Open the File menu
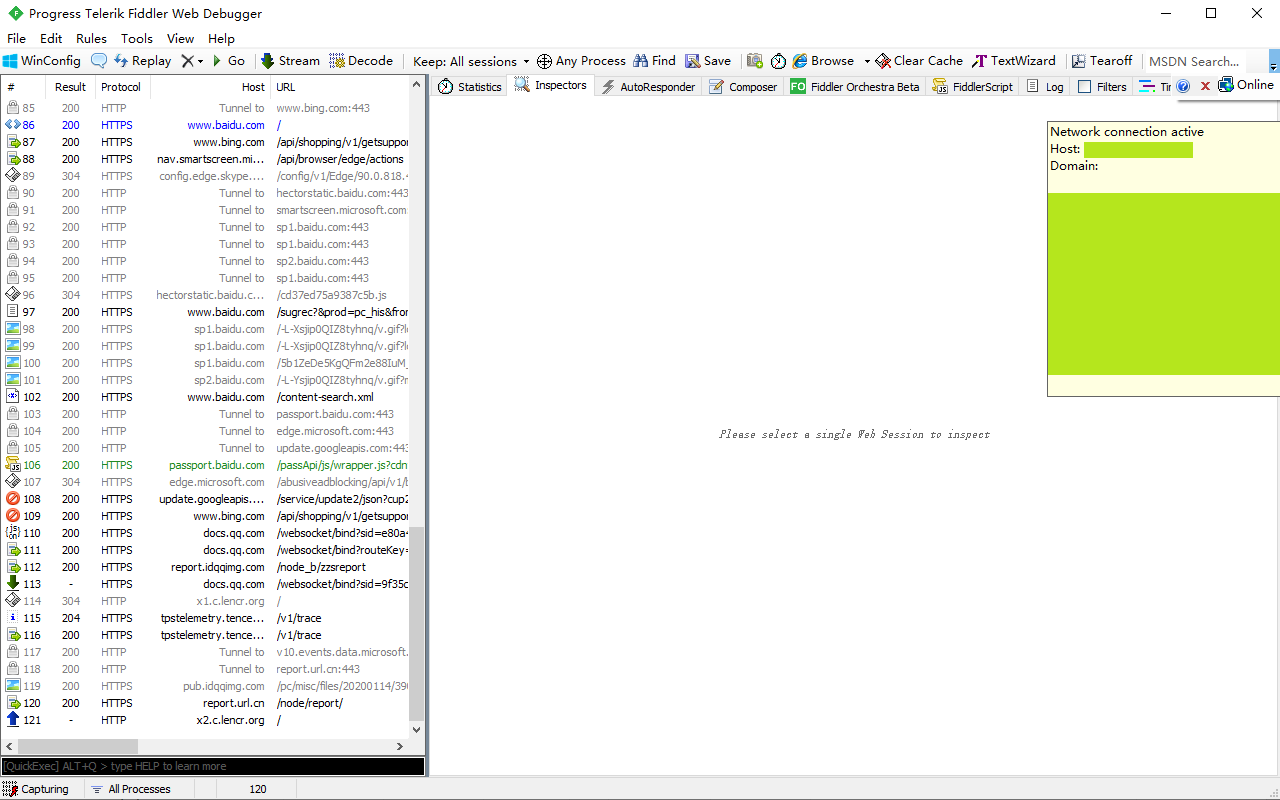The width and height of the screenshot is (1280, 800). pos(16,38)
